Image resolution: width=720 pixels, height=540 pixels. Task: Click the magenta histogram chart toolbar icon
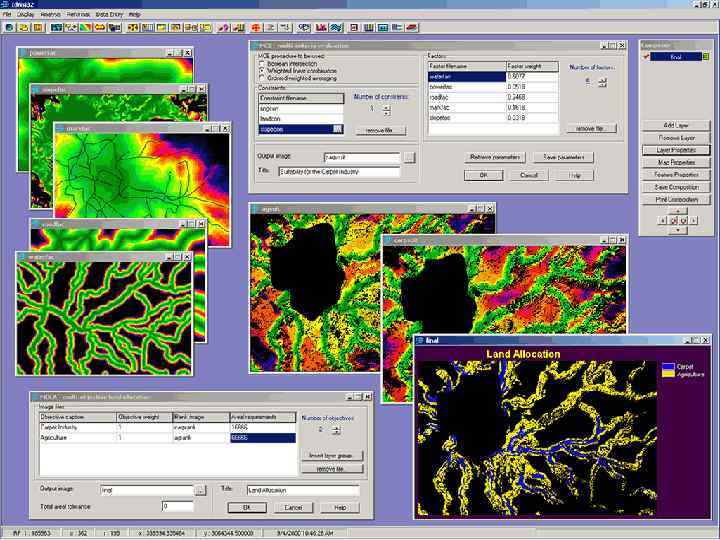point(321,28)
